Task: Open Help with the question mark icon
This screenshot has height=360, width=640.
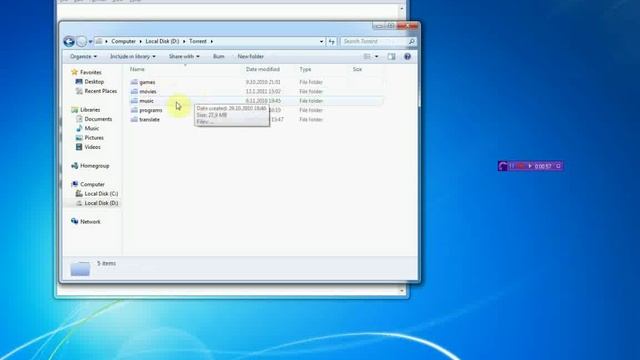Action: (x=407, y=56)
